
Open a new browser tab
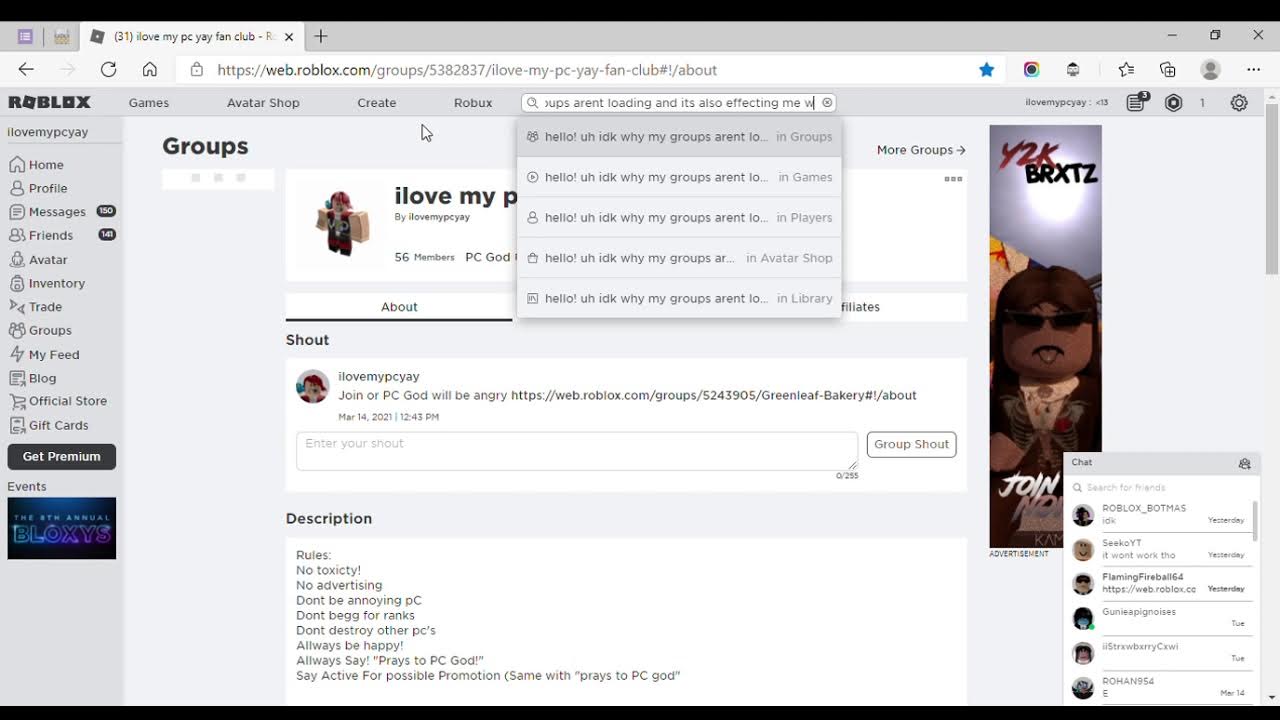click(x=321, y=36)
